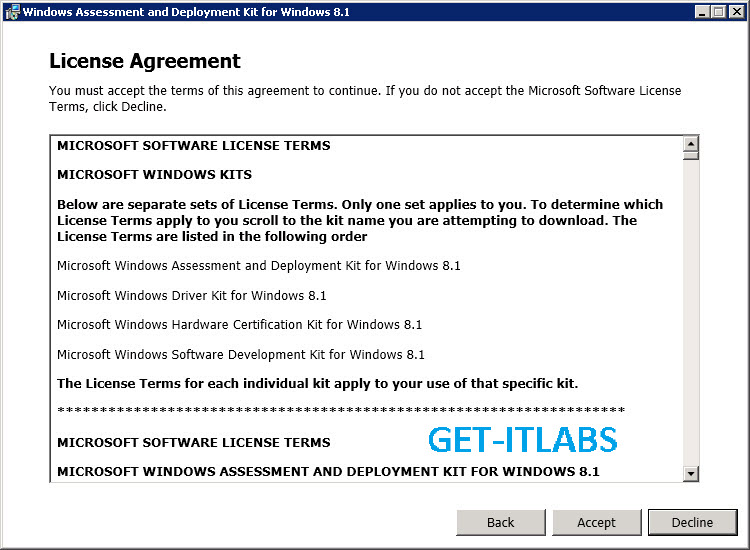Click the License Agreement heading
The image size is (750, 550).
(145, 61)
